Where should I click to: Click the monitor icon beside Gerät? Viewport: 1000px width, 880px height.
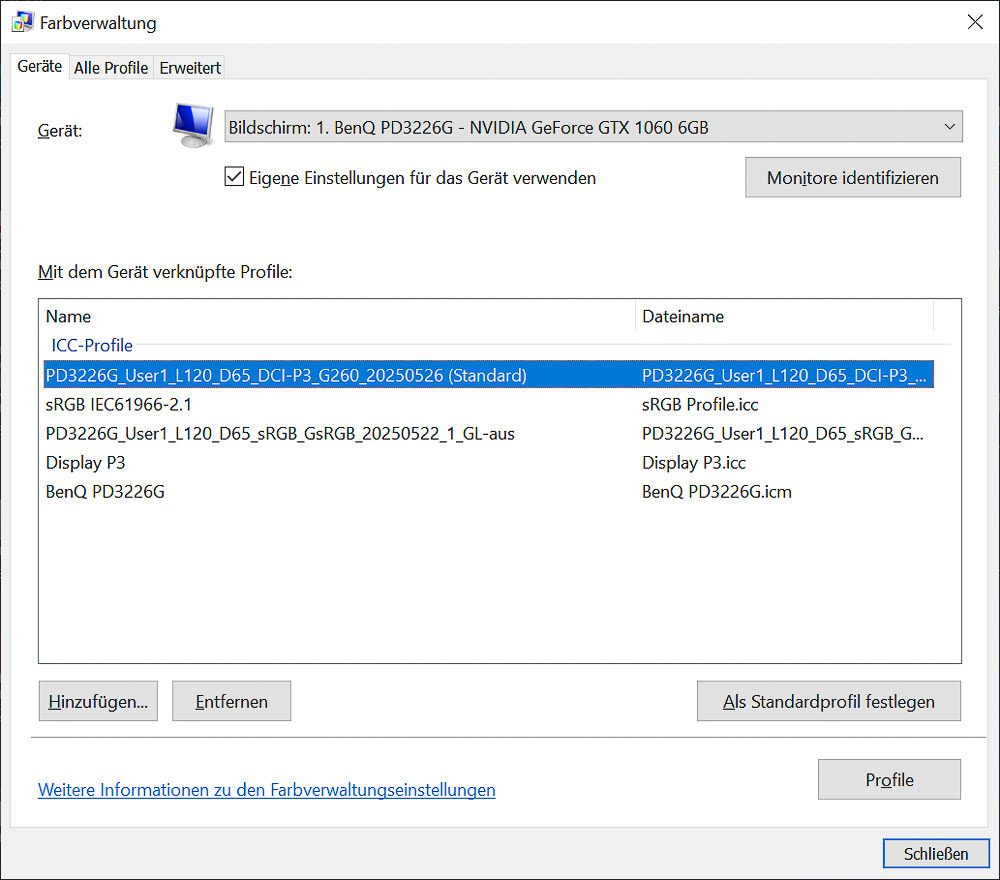(193, 126)
